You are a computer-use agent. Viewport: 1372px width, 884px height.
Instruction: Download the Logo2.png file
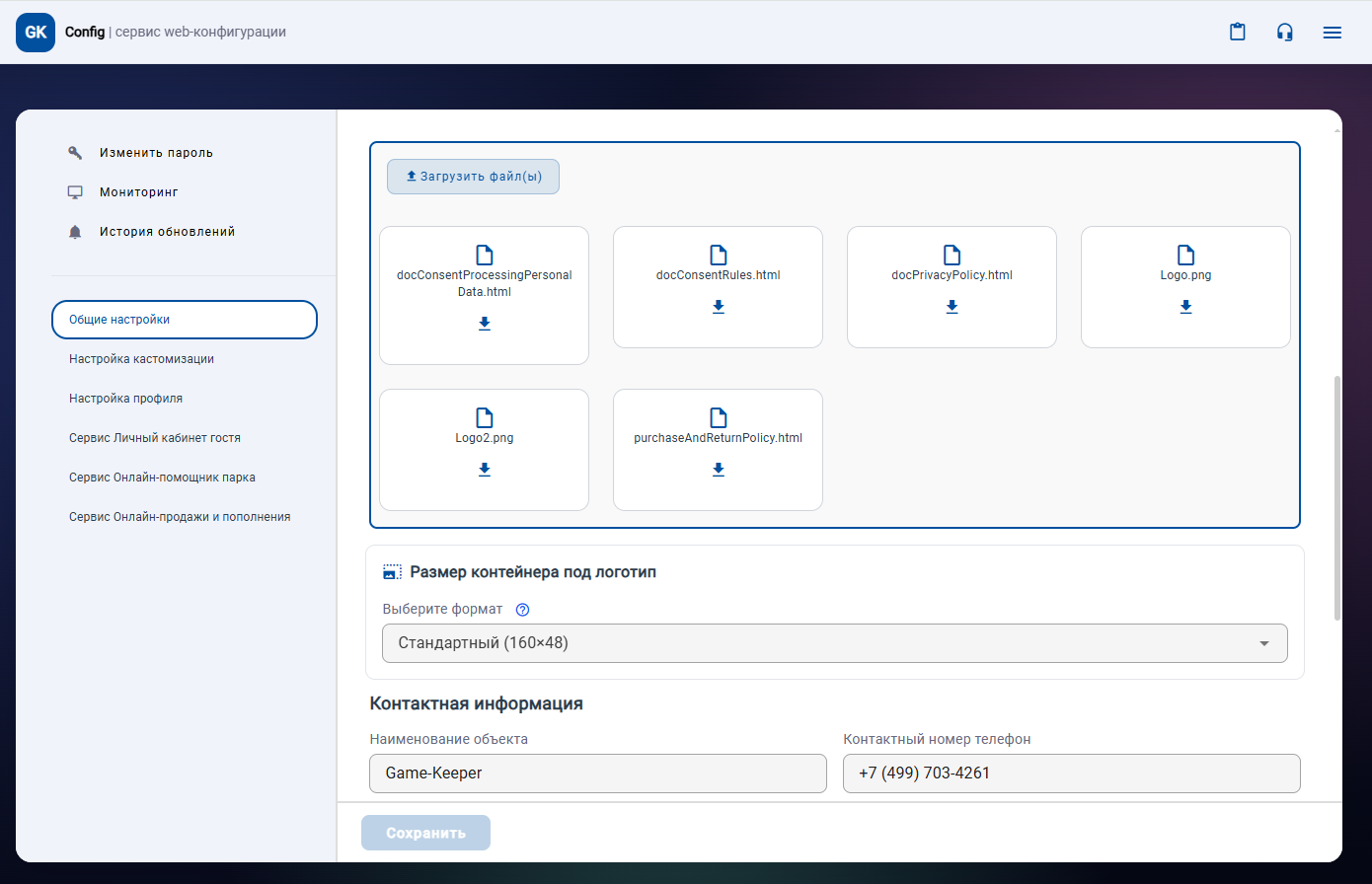[485, 470]
